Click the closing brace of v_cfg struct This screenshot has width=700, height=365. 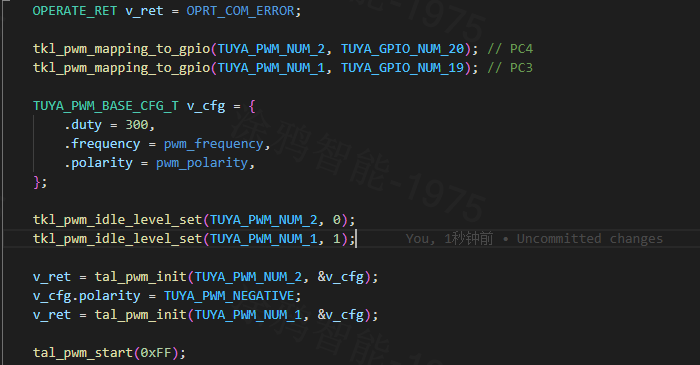(x=37, y=182)
